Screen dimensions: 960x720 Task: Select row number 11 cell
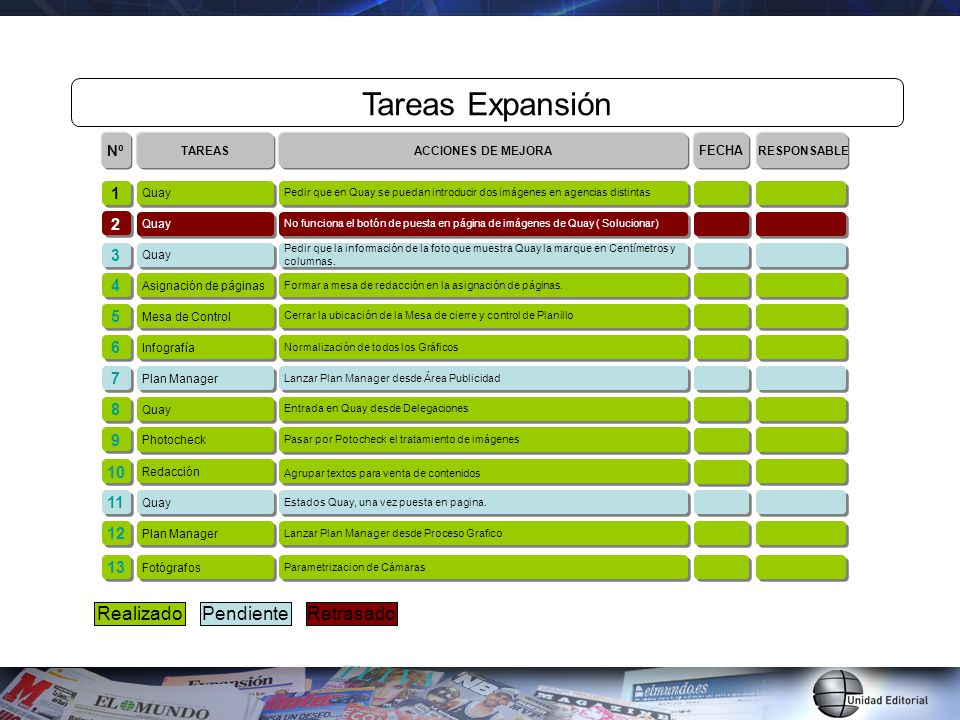(116, 503)
